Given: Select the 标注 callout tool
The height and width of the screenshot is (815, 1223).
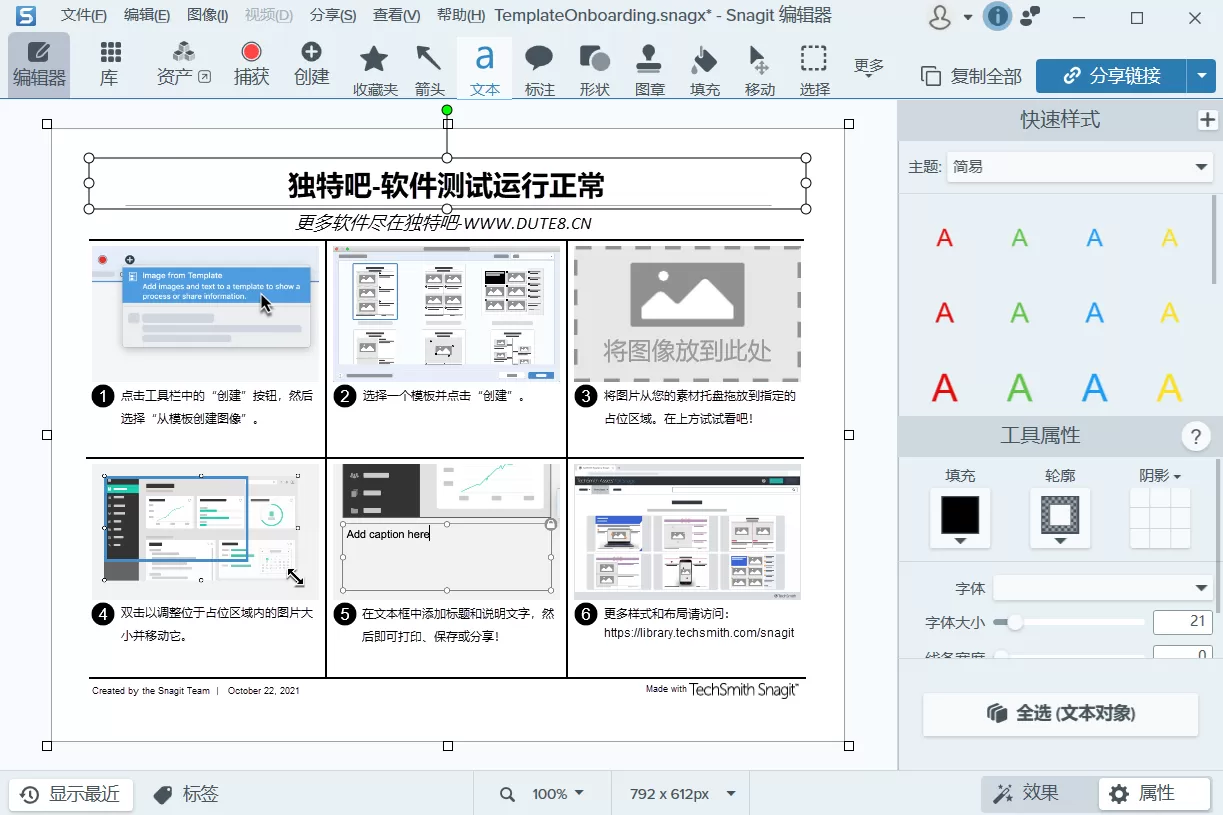Looking at the screenshot, I should [539, 68].
